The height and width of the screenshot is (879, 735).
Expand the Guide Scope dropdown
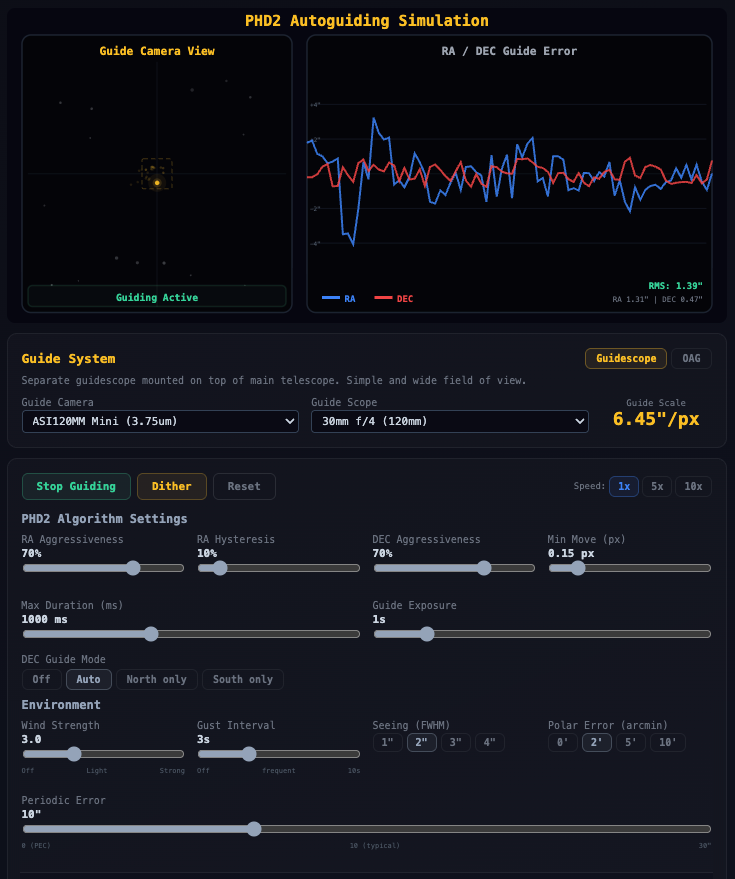click(x=449, y=421)
